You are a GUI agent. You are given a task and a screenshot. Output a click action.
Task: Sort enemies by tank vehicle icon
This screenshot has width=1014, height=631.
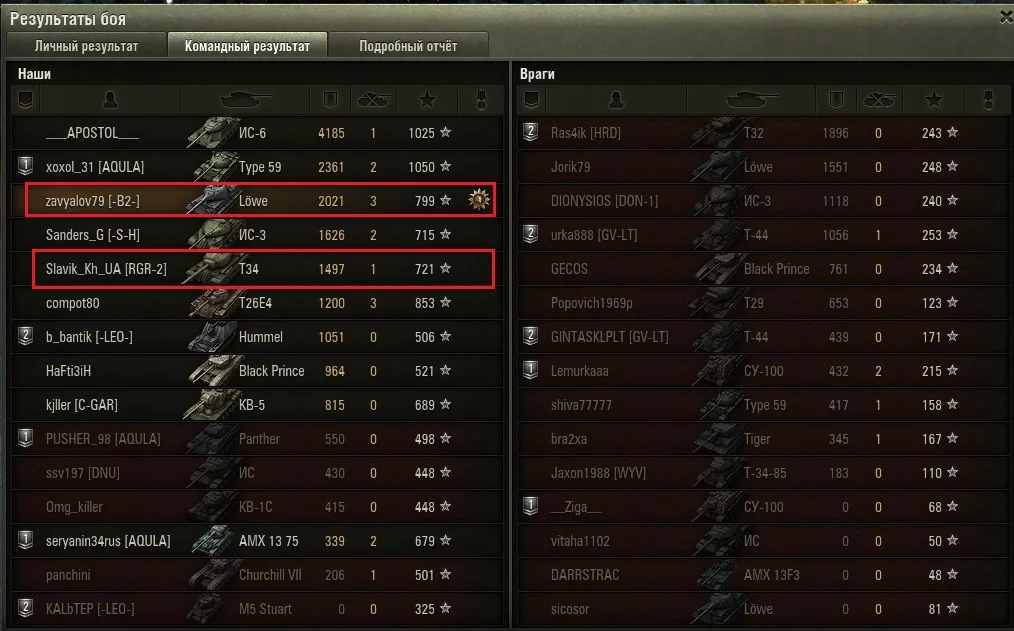[x=752, y=100]
